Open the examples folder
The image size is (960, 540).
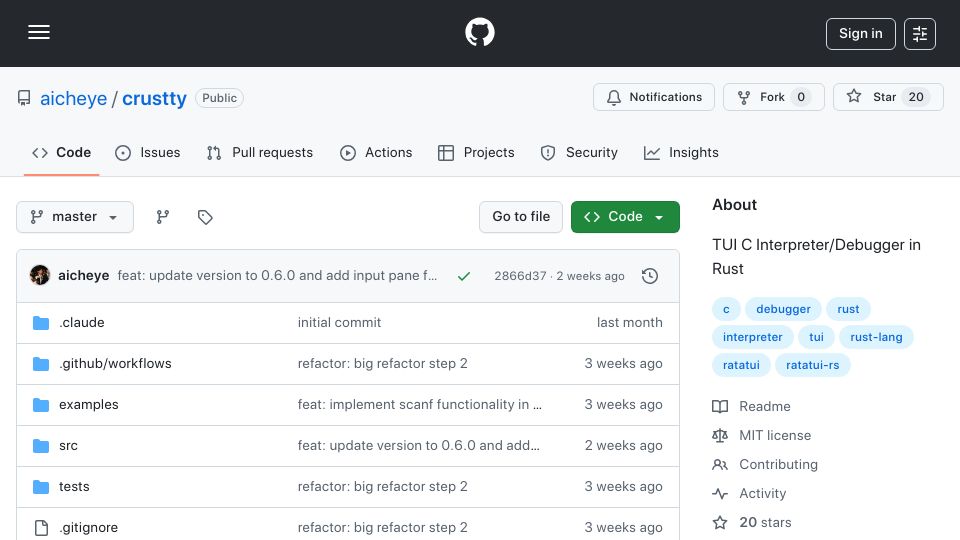89,405
